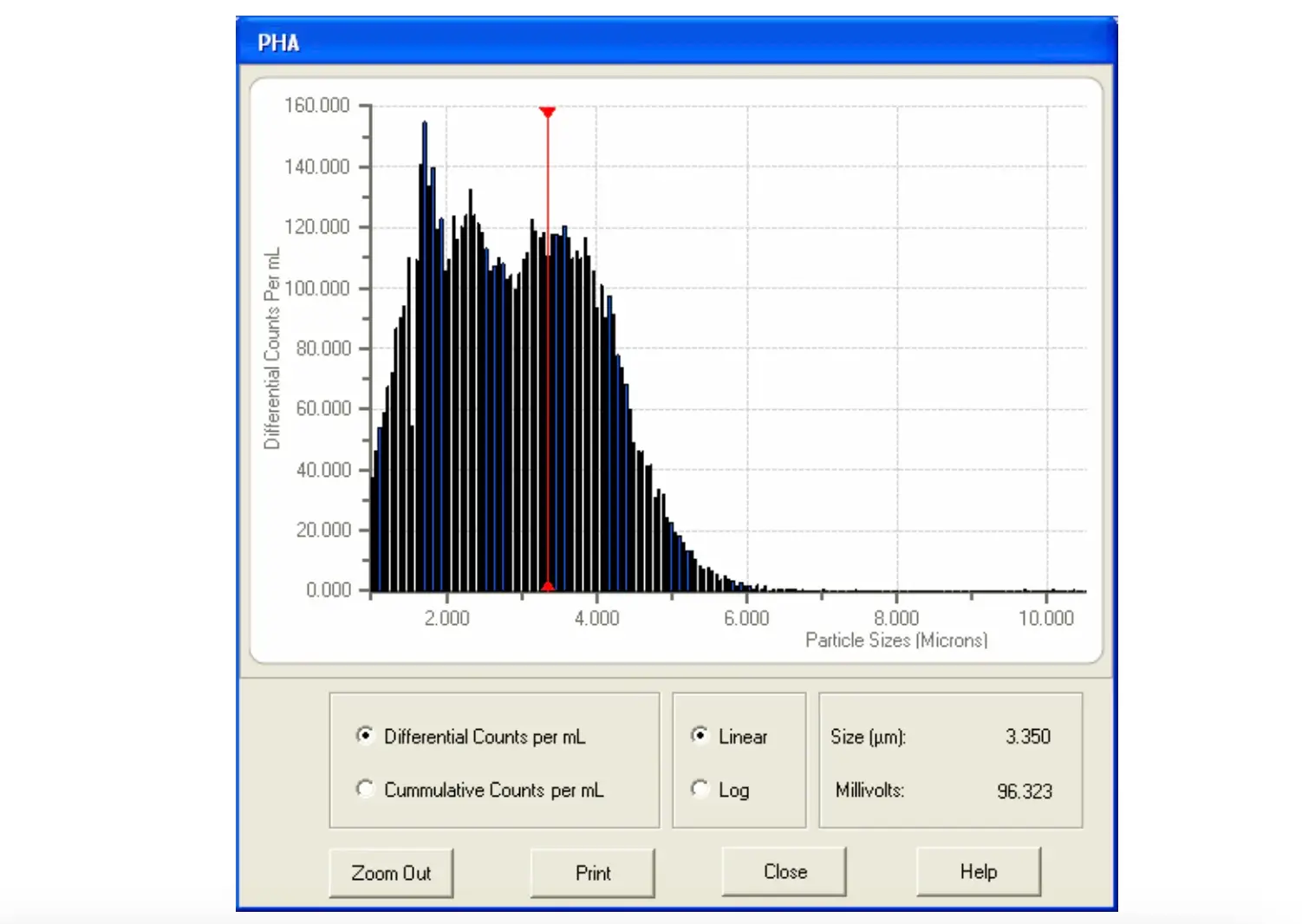This screenshot has width=1302, height=924.
Task: Click the Zoom Out button
Action: coord(391,873)
